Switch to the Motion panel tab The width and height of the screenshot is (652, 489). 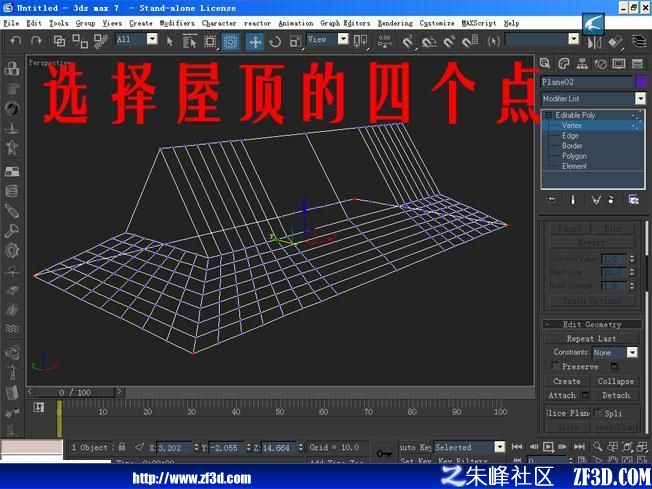[600, 63]
